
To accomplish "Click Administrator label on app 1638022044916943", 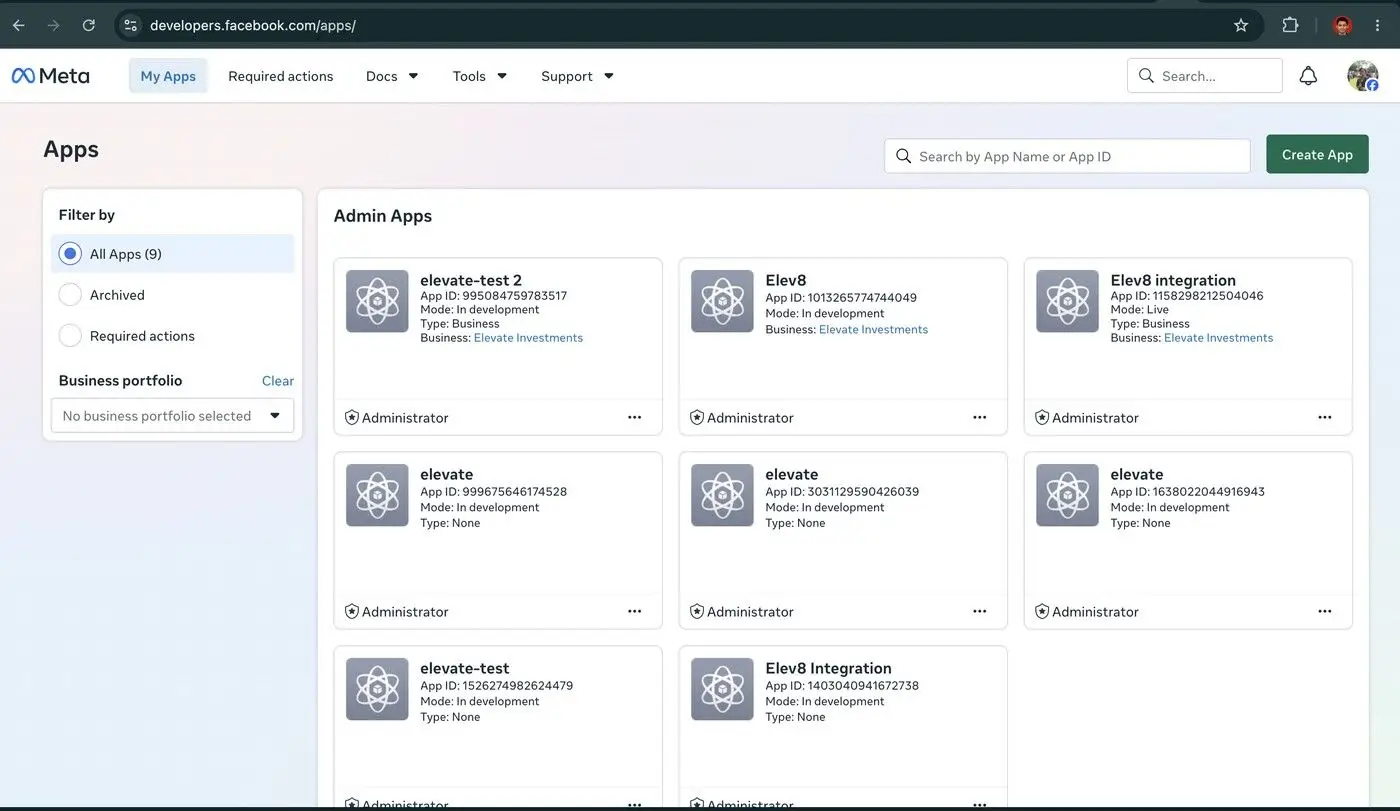I will (x=1095, y=611).
